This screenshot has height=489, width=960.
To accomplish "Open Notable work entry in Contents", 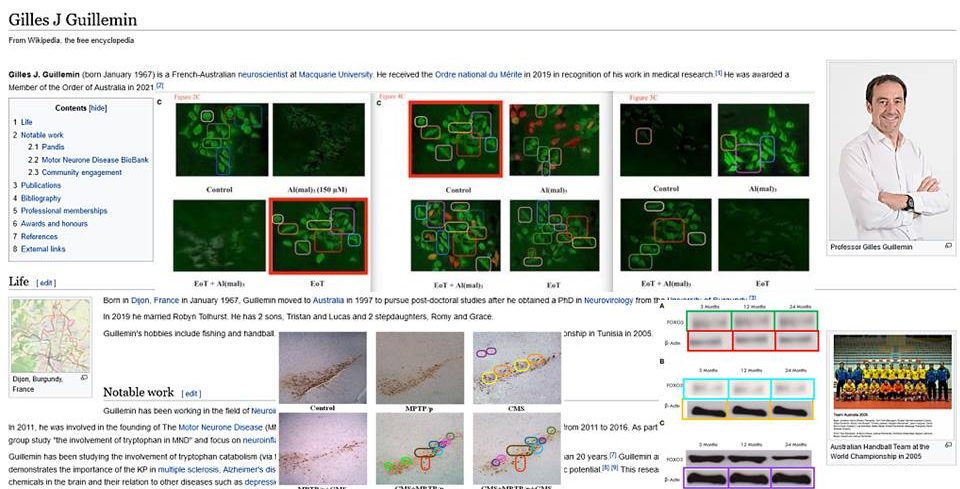I will click(42, 134).
